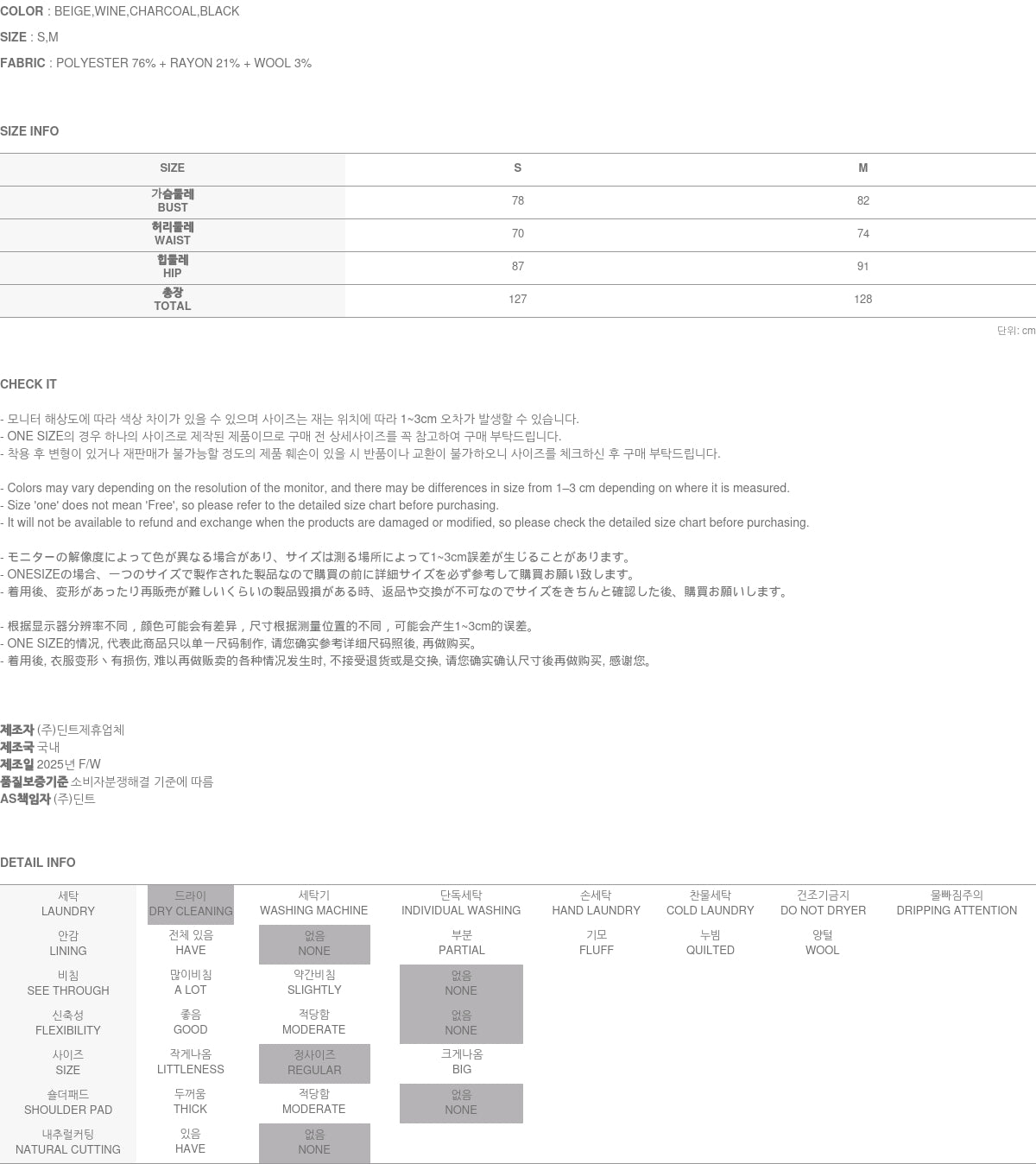
Task: Click the DRIPPING ATTENTION laundry label
Action: (956, 903)
